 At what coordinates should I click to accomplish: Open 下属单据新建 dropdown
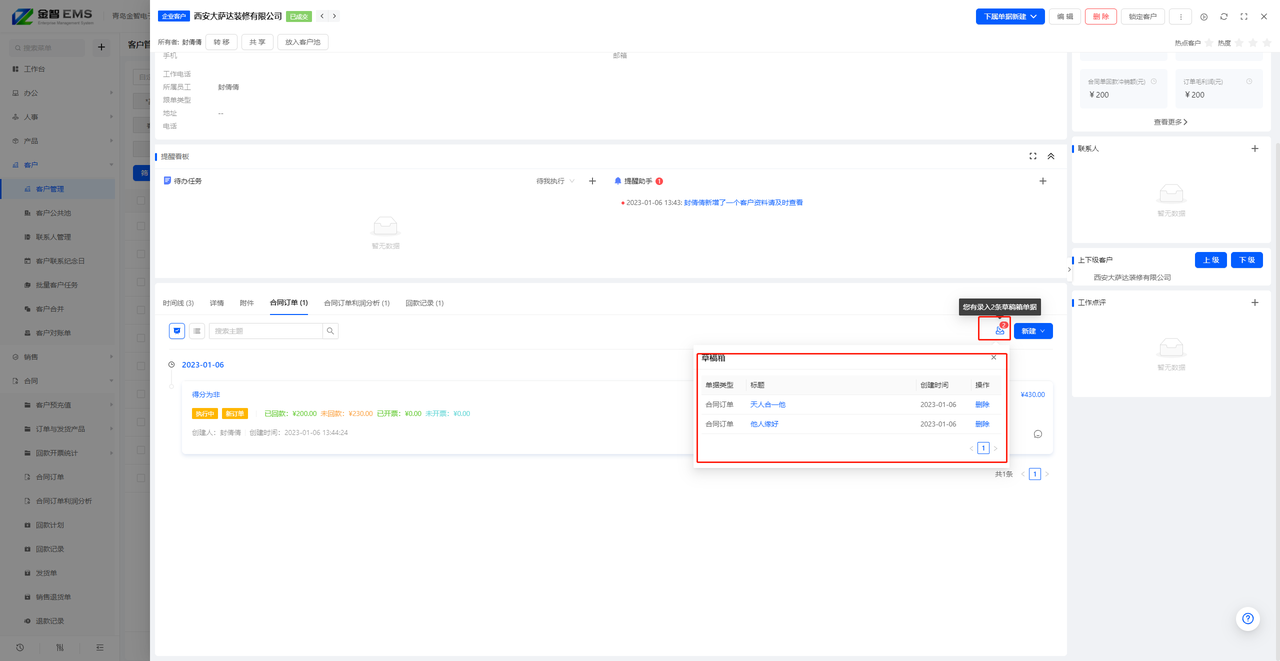pos(1010,17)
